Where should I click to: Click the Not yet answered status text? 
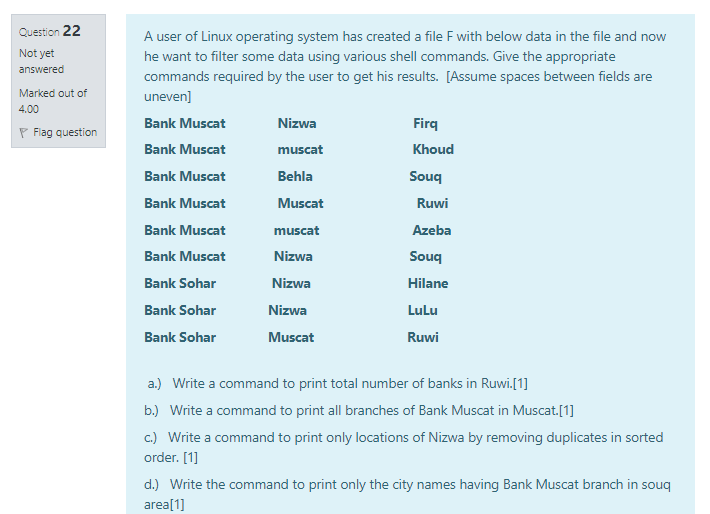click(41, 61)
